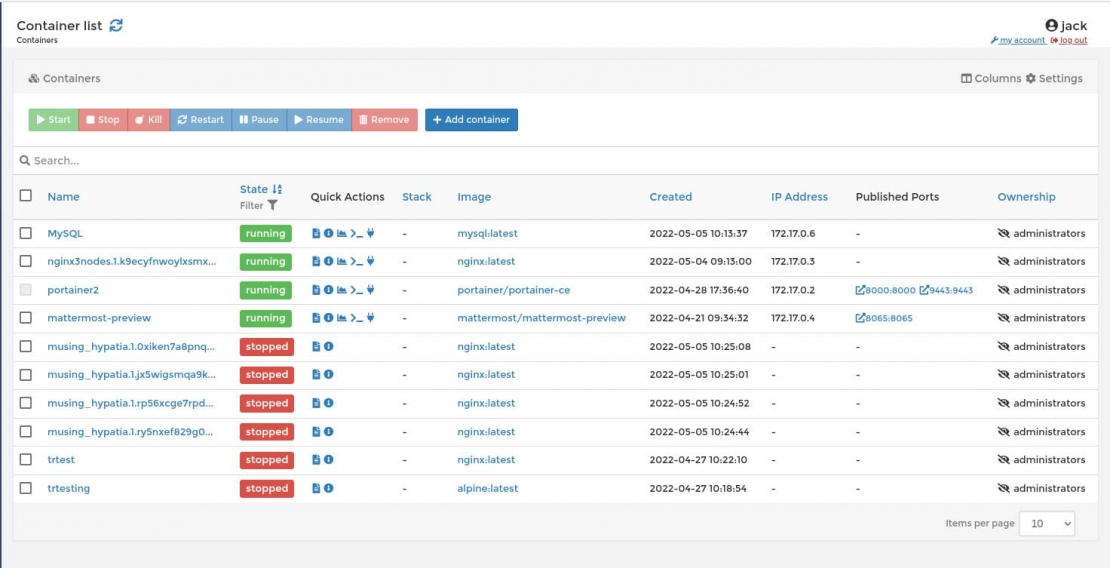
Task: Open the State filter funnel
Action: pyautogui.click(x=272, y=205)
